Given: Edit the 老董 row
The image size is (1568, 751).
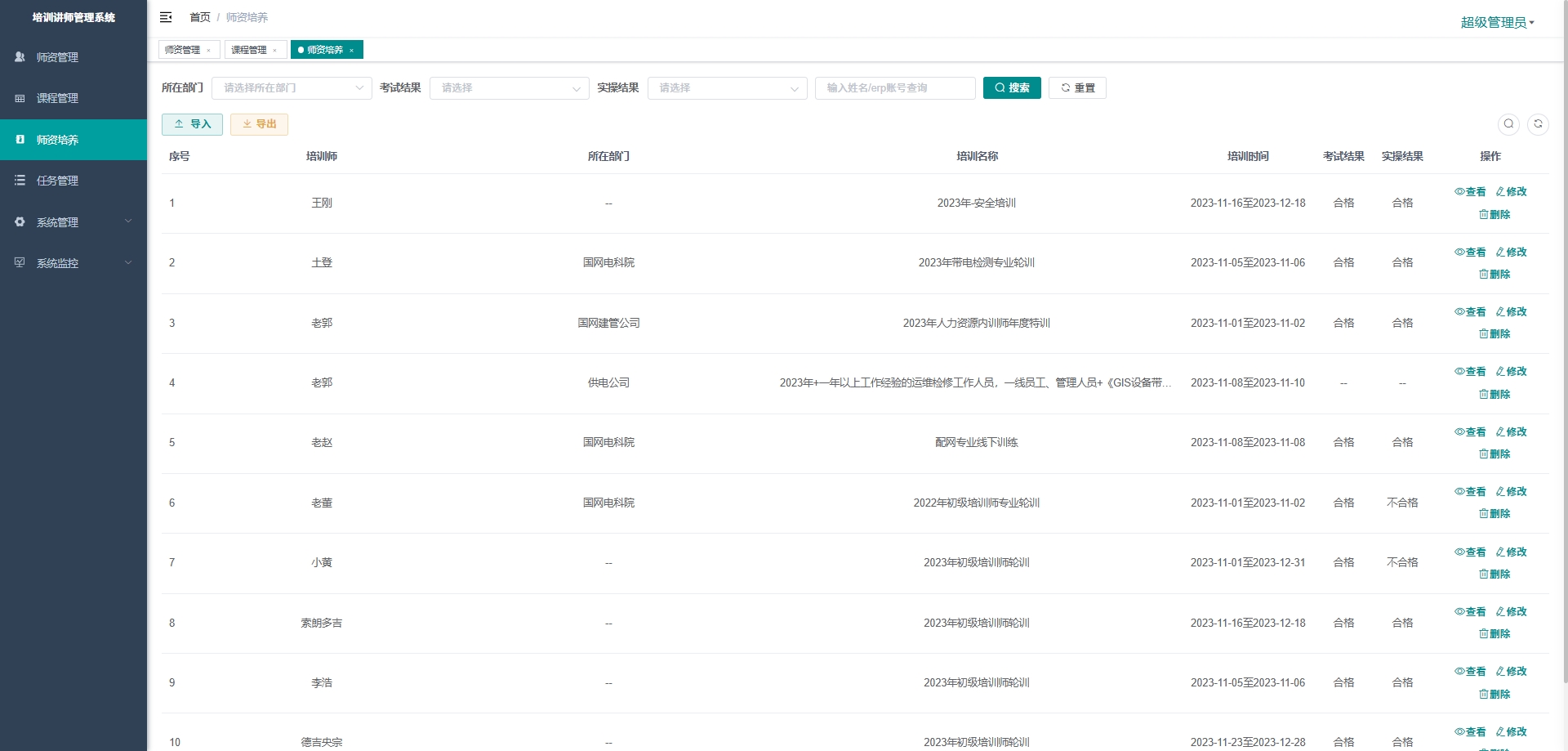Looking at the screenshot, I should coord(1511,492).
